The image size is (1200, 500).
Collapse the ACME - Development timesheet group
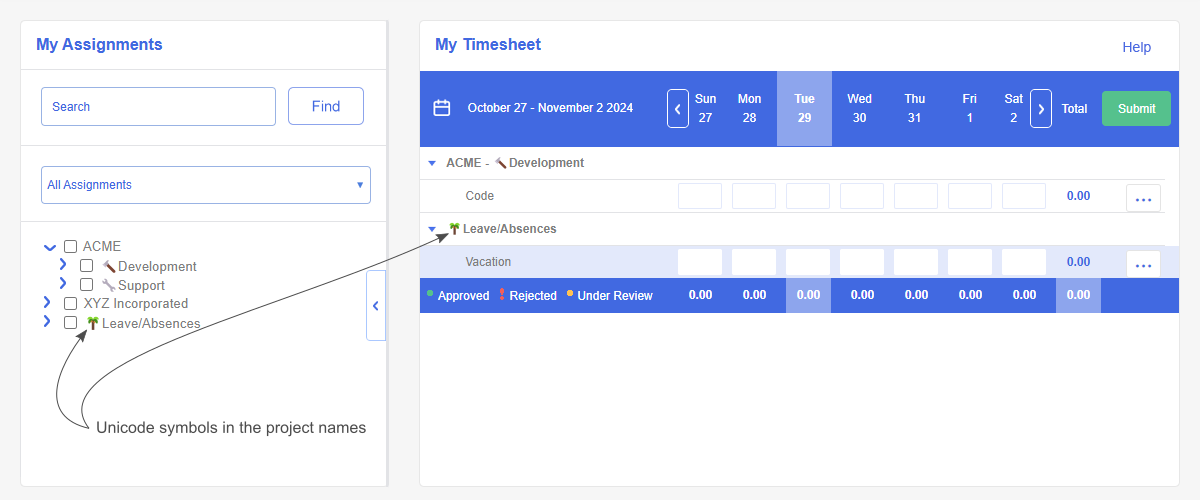[x=432, y=163]
